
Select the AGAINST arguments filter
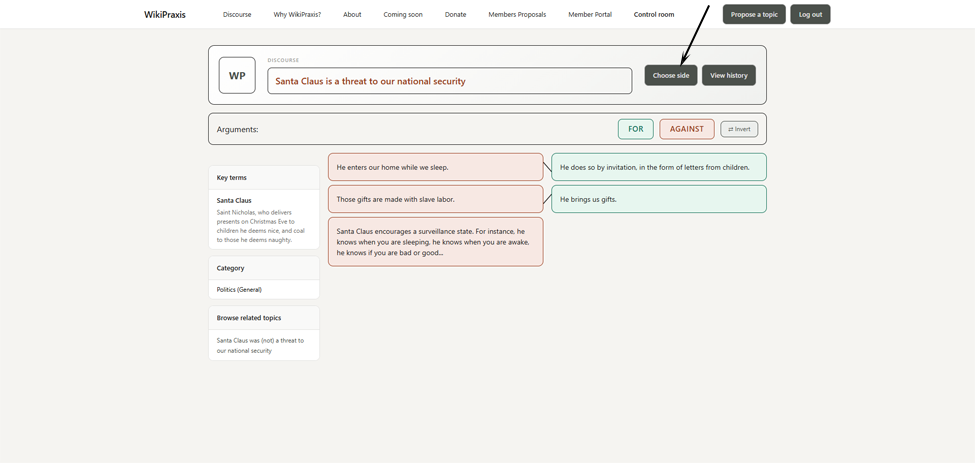tap(686, 129)
